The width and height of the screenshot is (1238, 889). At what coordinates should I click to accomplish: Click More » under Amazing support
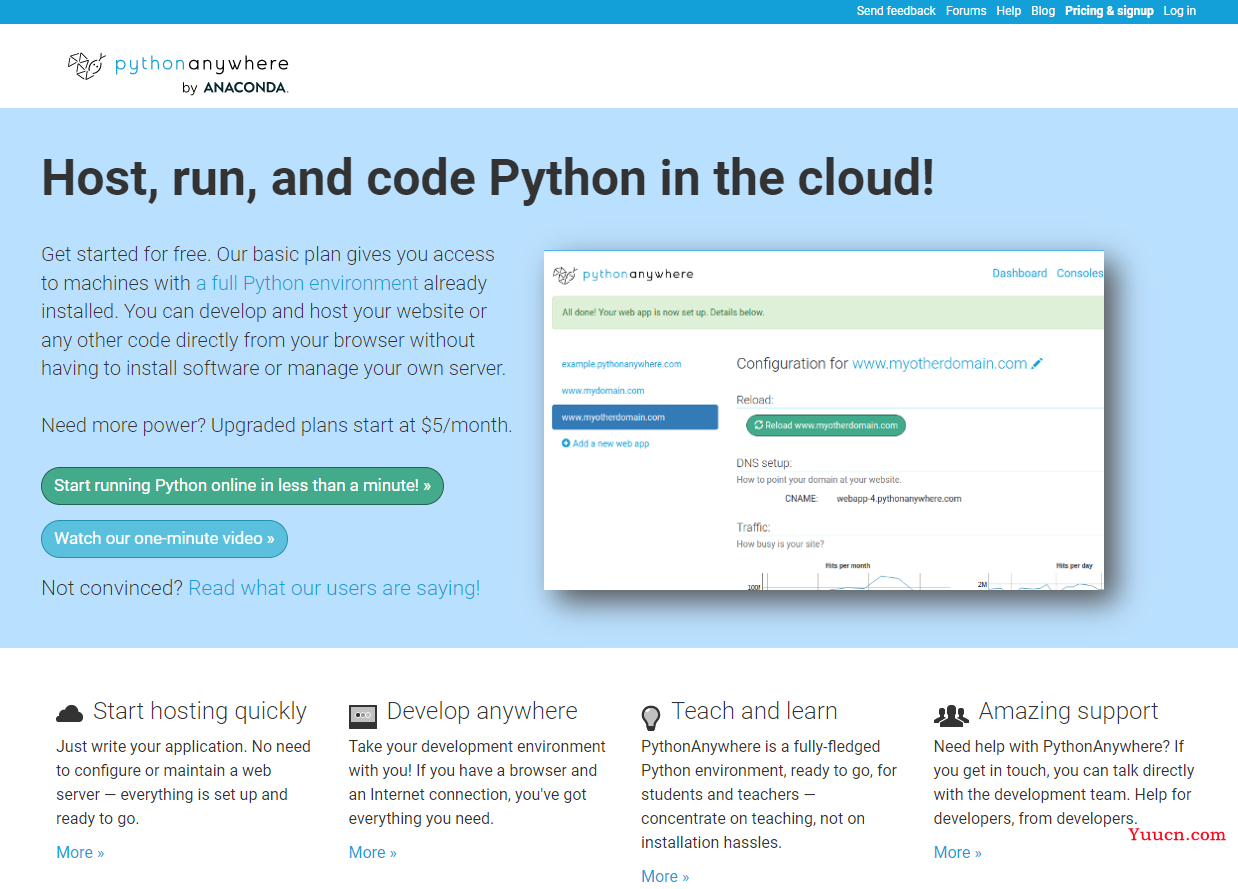click(958, 853)
